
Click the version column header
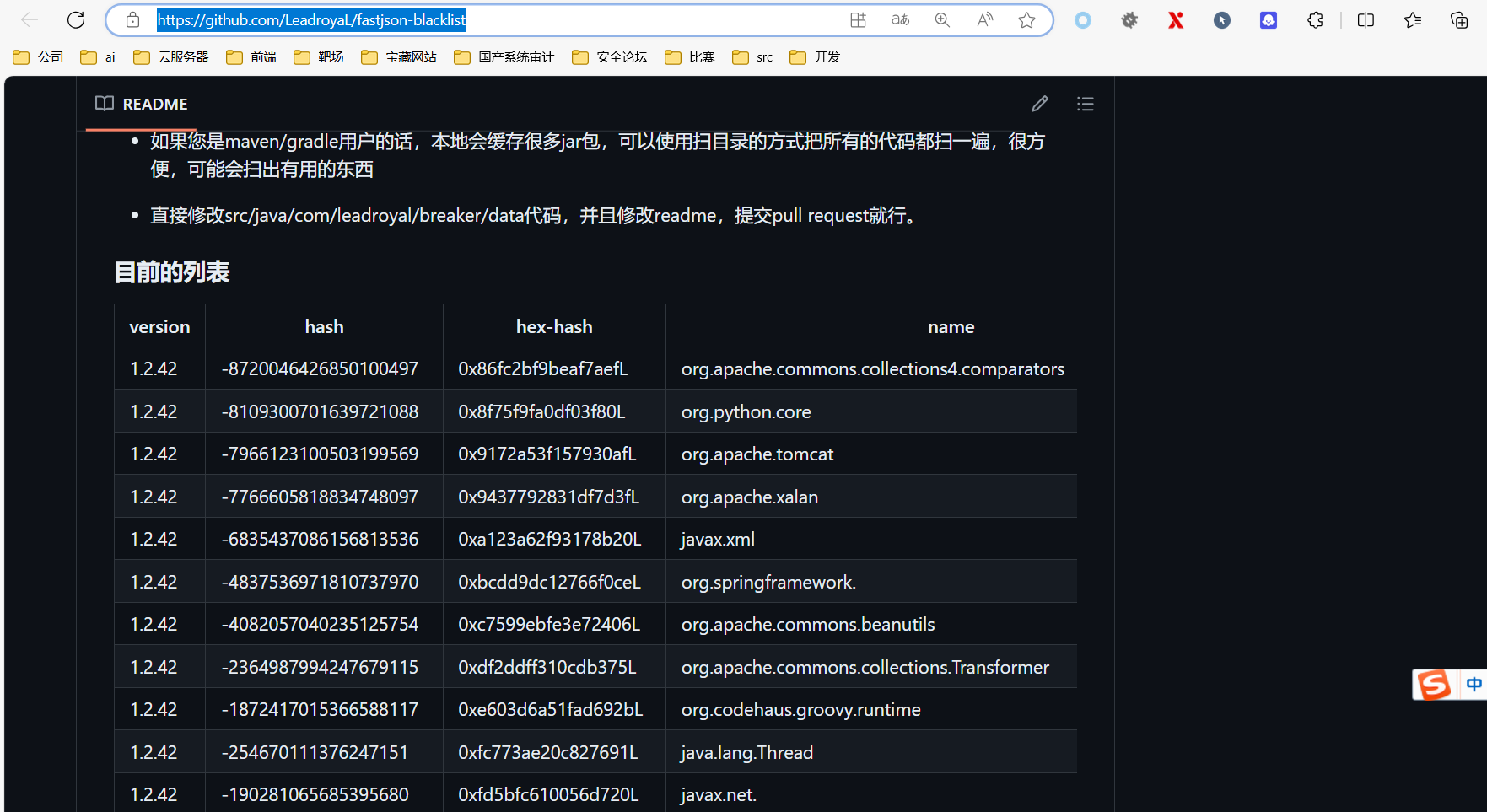[x=160, y=326]
